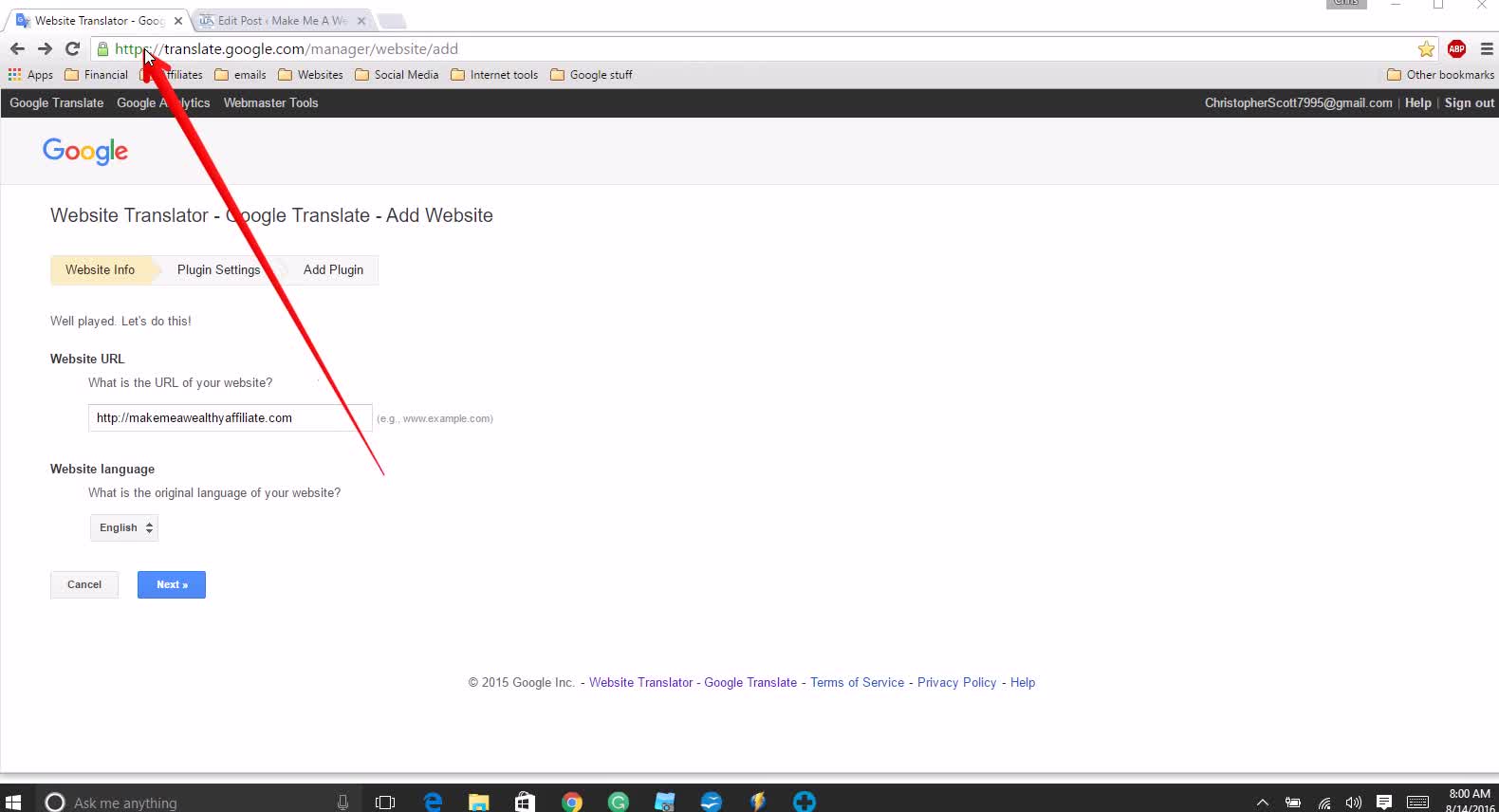Click the ChristopherScott7995@gmail.com account link
The width and height of the screenshot is (1499, 812).
click(1298, 102)
